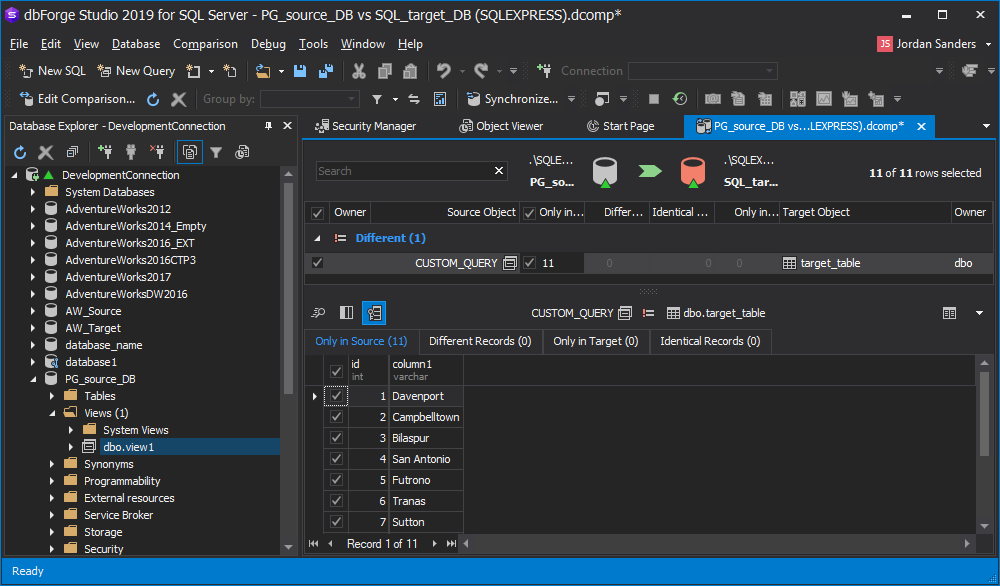Click refresh icon in Database Explorer toolbar
The image size is (1000, 586).
pos(20,152)
